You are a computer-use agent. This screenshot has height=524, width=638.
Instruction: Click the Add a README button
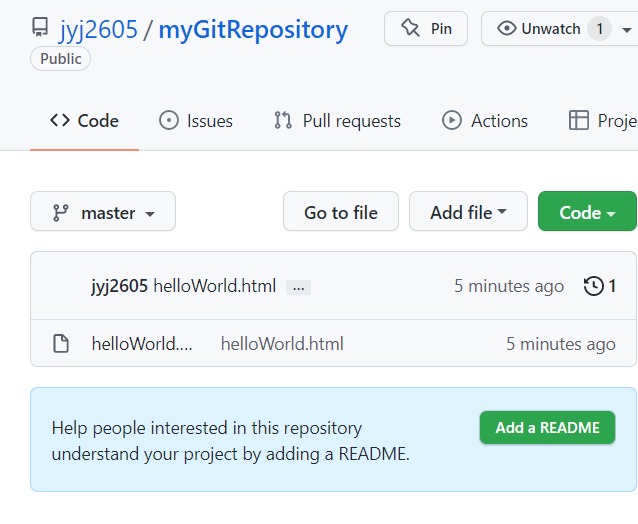(x=547, y=428)
